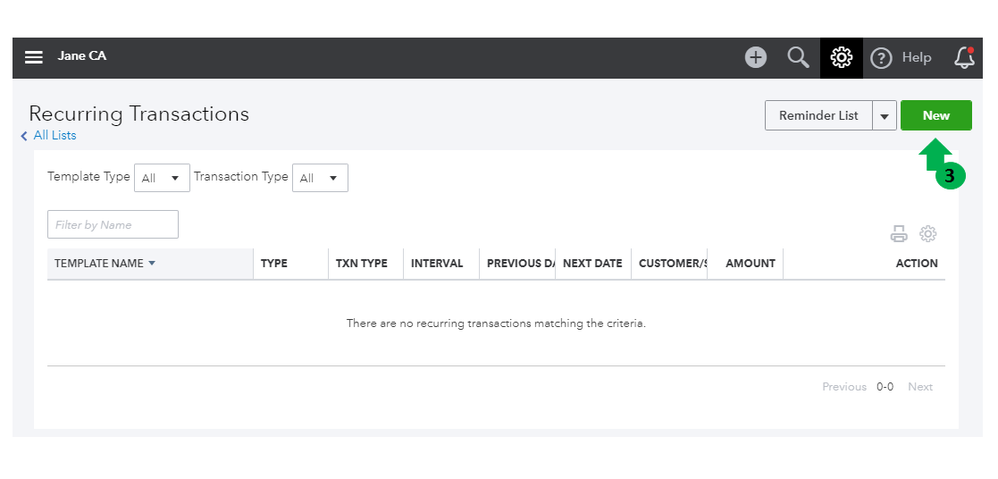Click the Next Date column header
The height and width of the screenshot is (479, 998).
(592, 264)
